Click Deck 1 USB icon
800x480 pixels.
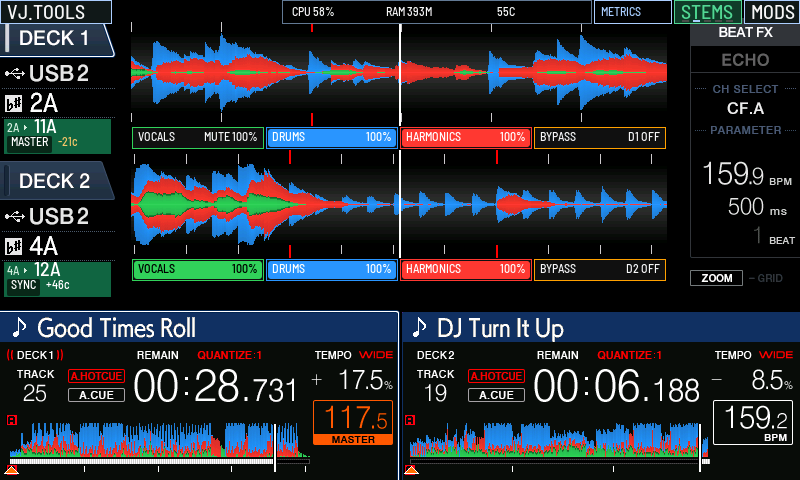tap(15, 74)
